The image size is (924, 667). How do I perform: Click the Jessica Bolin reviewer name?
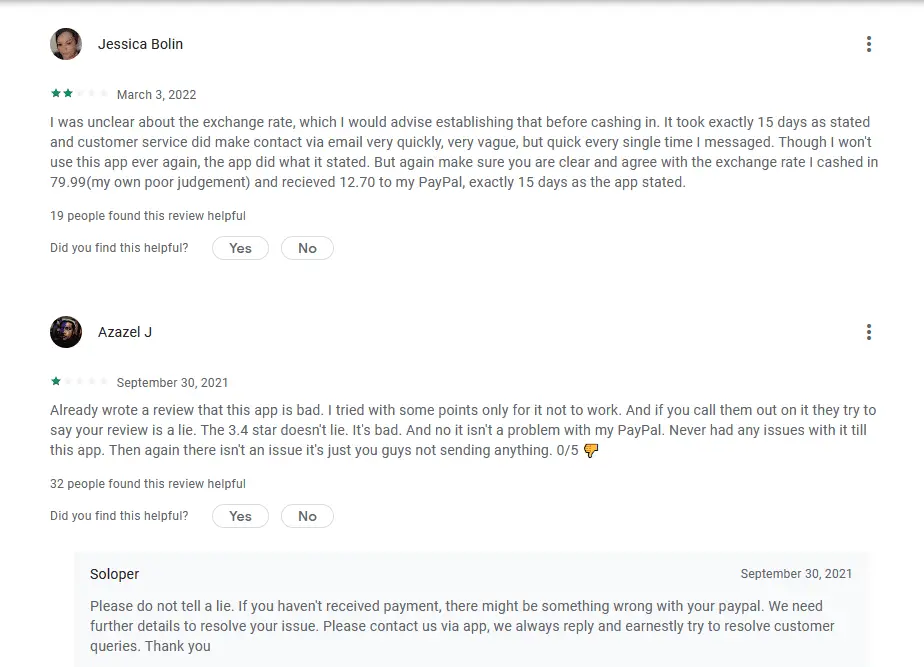tap(140, 44)
